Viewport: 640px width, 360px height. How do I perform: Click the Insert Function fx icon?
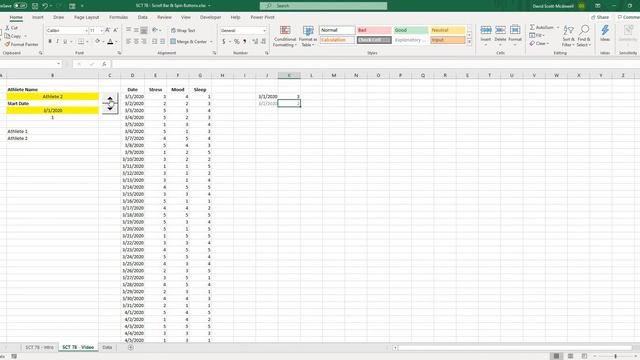point(104,64)
